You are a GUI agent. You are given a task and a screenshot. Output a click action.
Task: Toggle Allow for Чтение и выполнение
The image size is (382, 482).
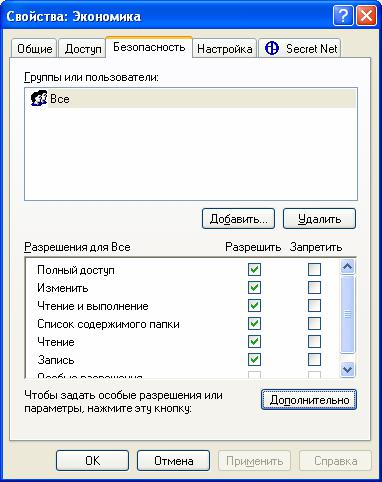click(x=254, y=305)
